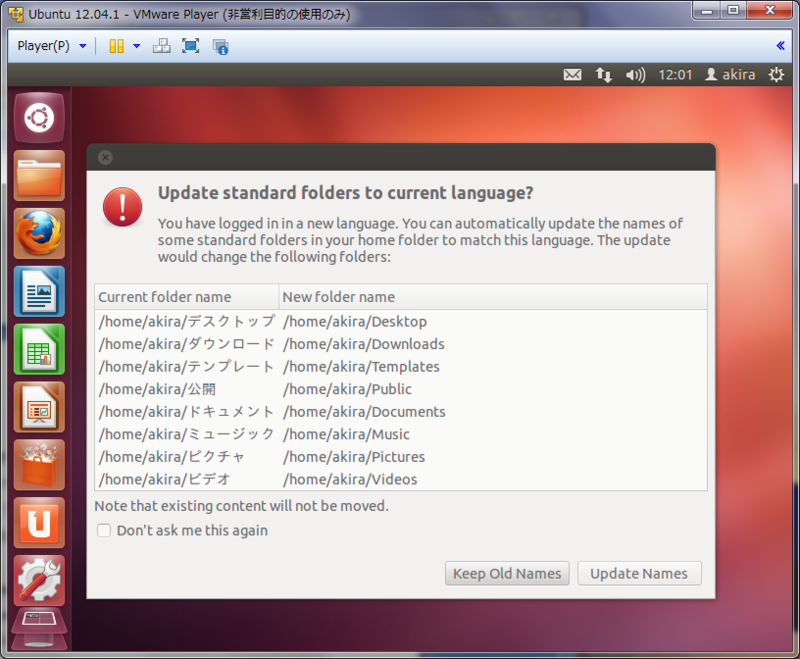Enter VMware full screen mode
800x659 pixels.
(191, 46)
